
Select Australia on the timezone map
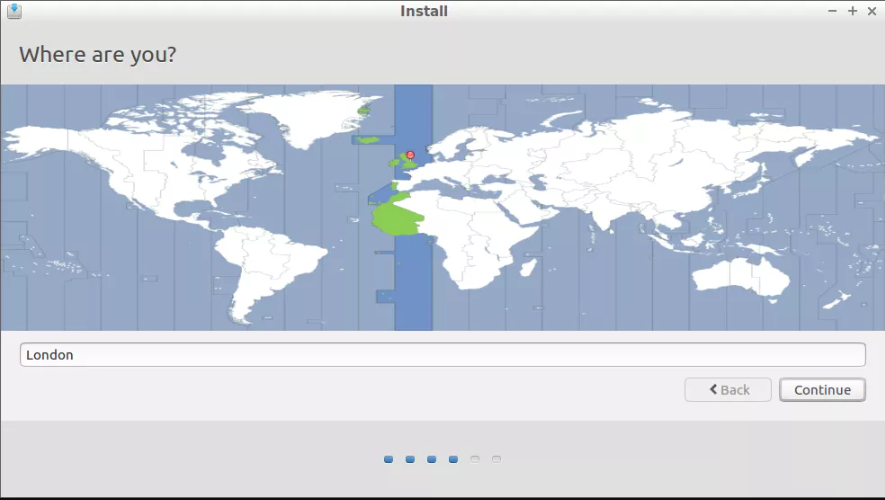coord(741,277)
